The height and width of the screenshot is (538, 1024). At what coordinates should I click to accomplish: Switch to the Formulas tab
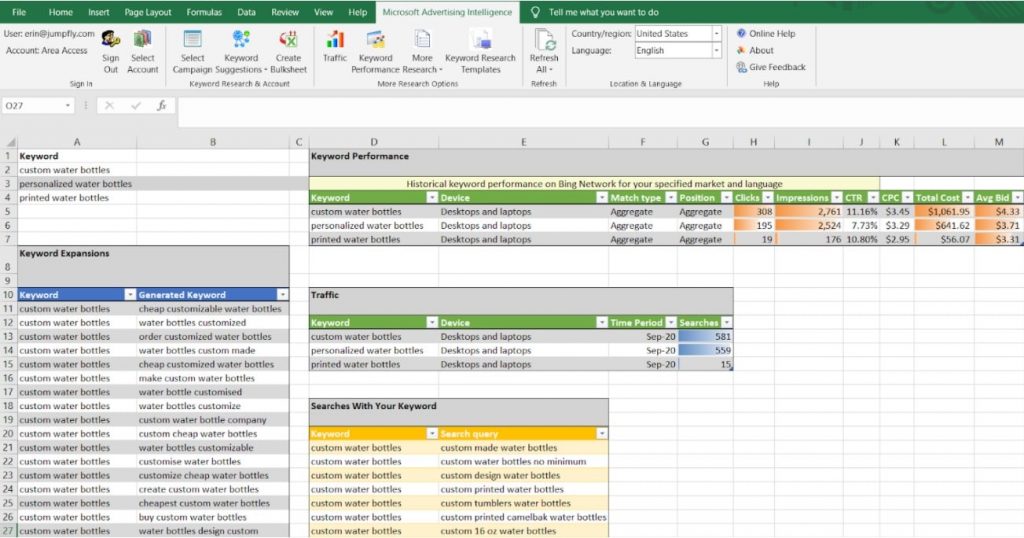pyautogui.click(x=204, y=12)
